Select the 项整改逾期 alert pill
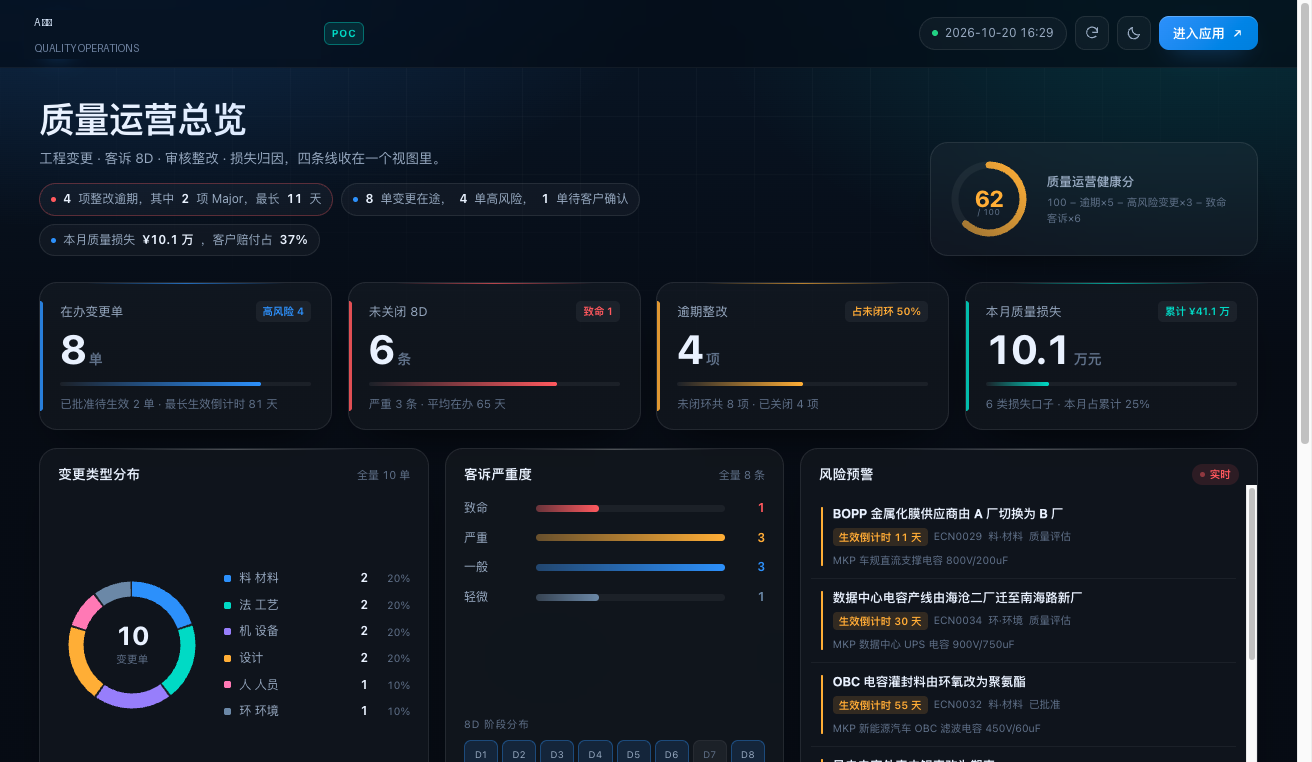The width and height of the screenshot is (1312, 762). (186, 199)
